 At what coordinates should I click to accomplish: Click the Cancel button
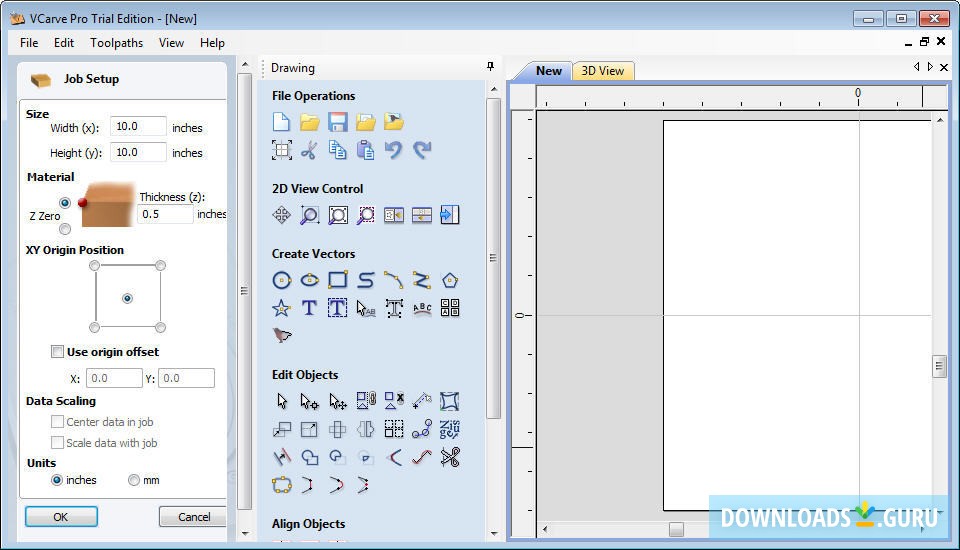point(193,517)
